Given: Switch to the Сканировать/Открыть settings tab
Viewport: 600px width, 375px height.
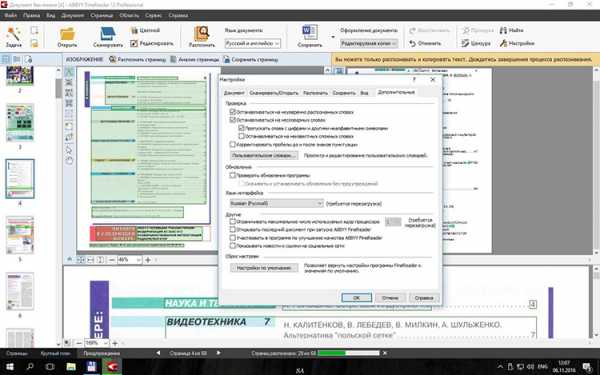Looking at the screenshot, I should tap(274, 93).
